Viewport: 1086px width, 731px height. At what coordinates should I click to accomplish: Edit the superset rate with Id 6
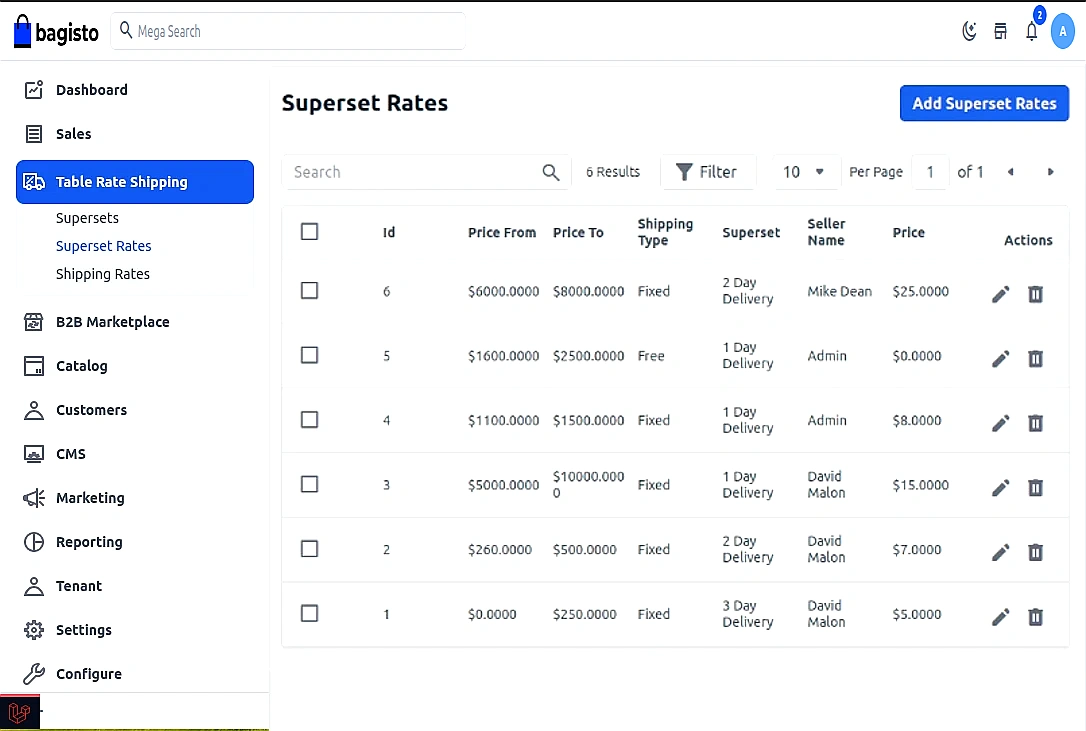click(1000, 293)
